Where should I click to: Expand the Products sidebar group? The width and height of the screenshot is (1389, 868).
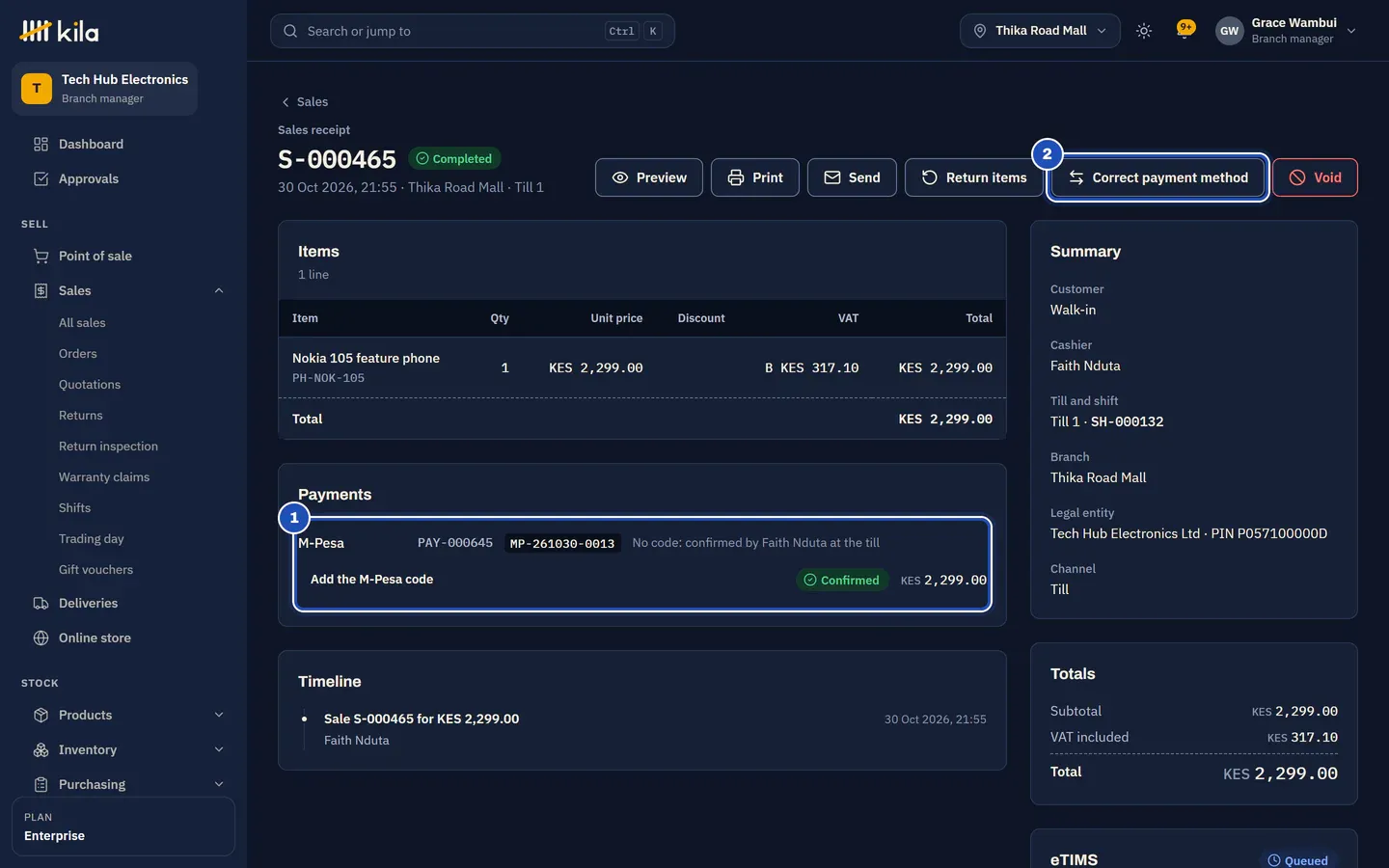click(219, 715)
